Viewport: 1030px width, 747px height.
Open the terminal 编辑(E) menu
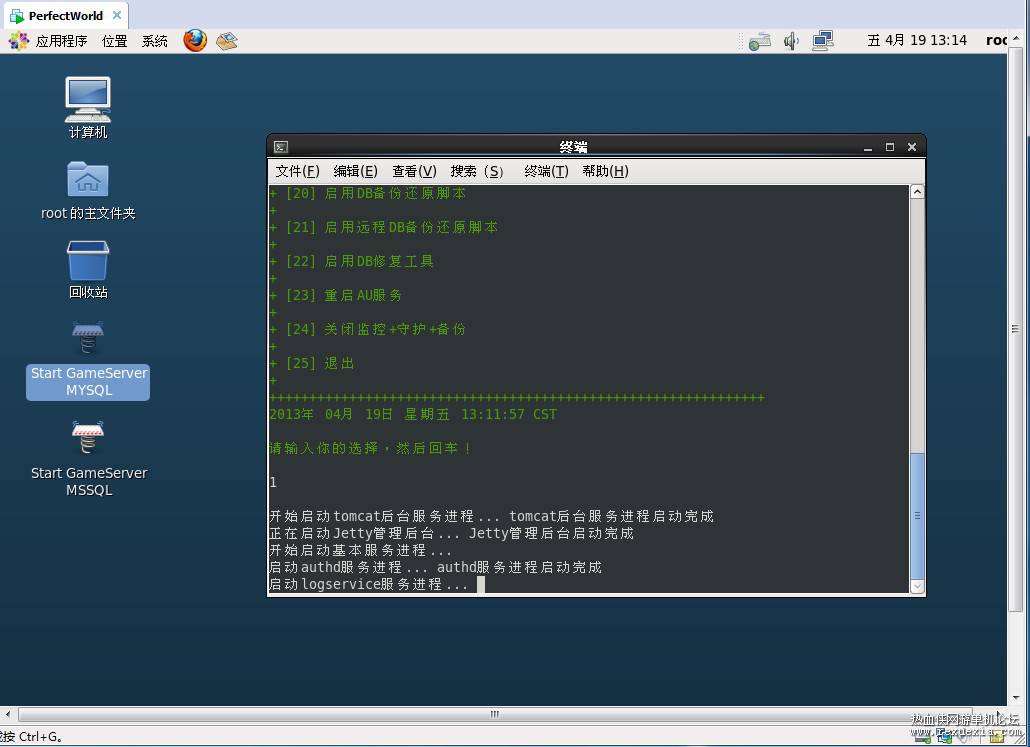[x=355, y=171]
